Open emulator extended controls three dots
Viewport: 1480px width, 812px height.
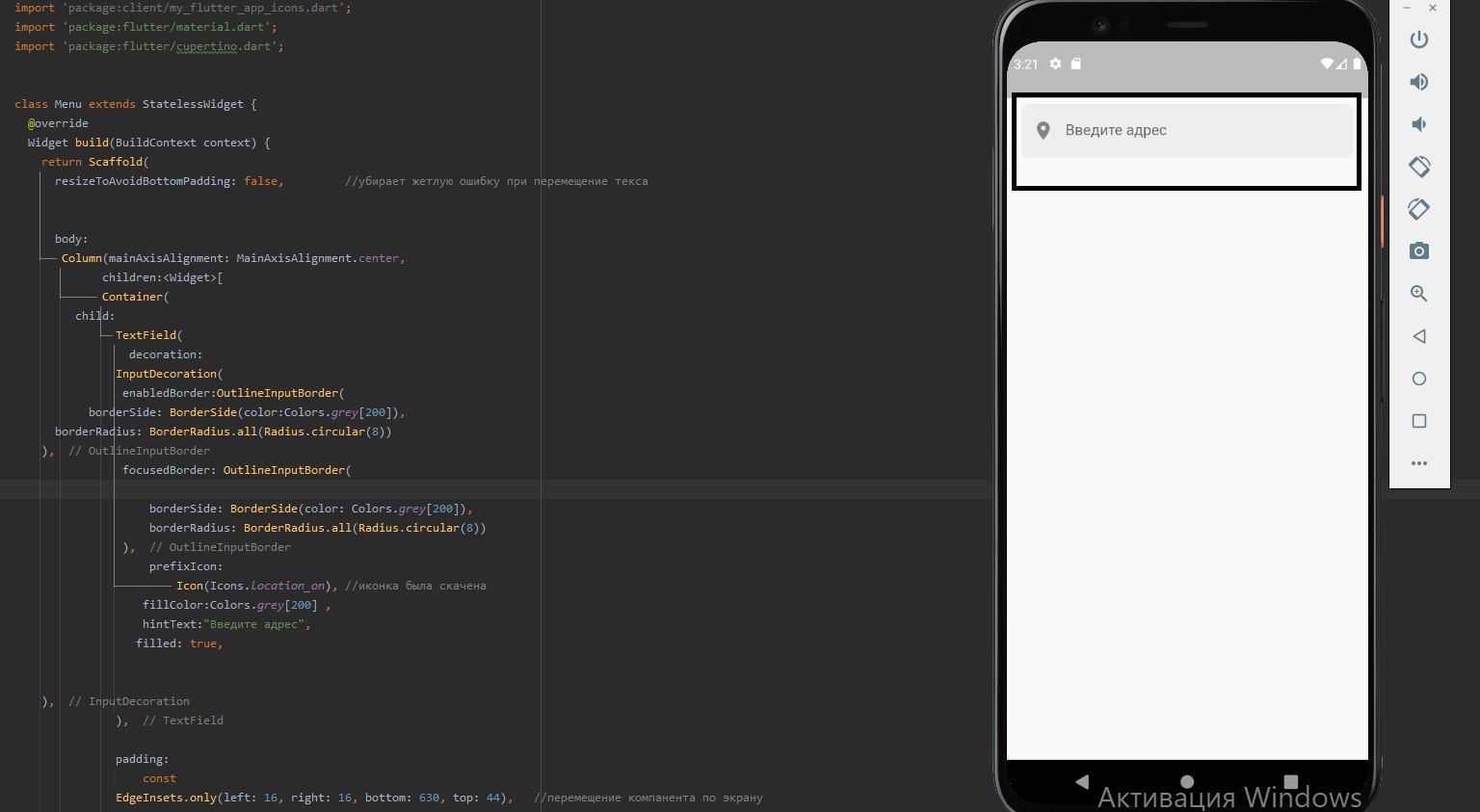point(1418,463)
